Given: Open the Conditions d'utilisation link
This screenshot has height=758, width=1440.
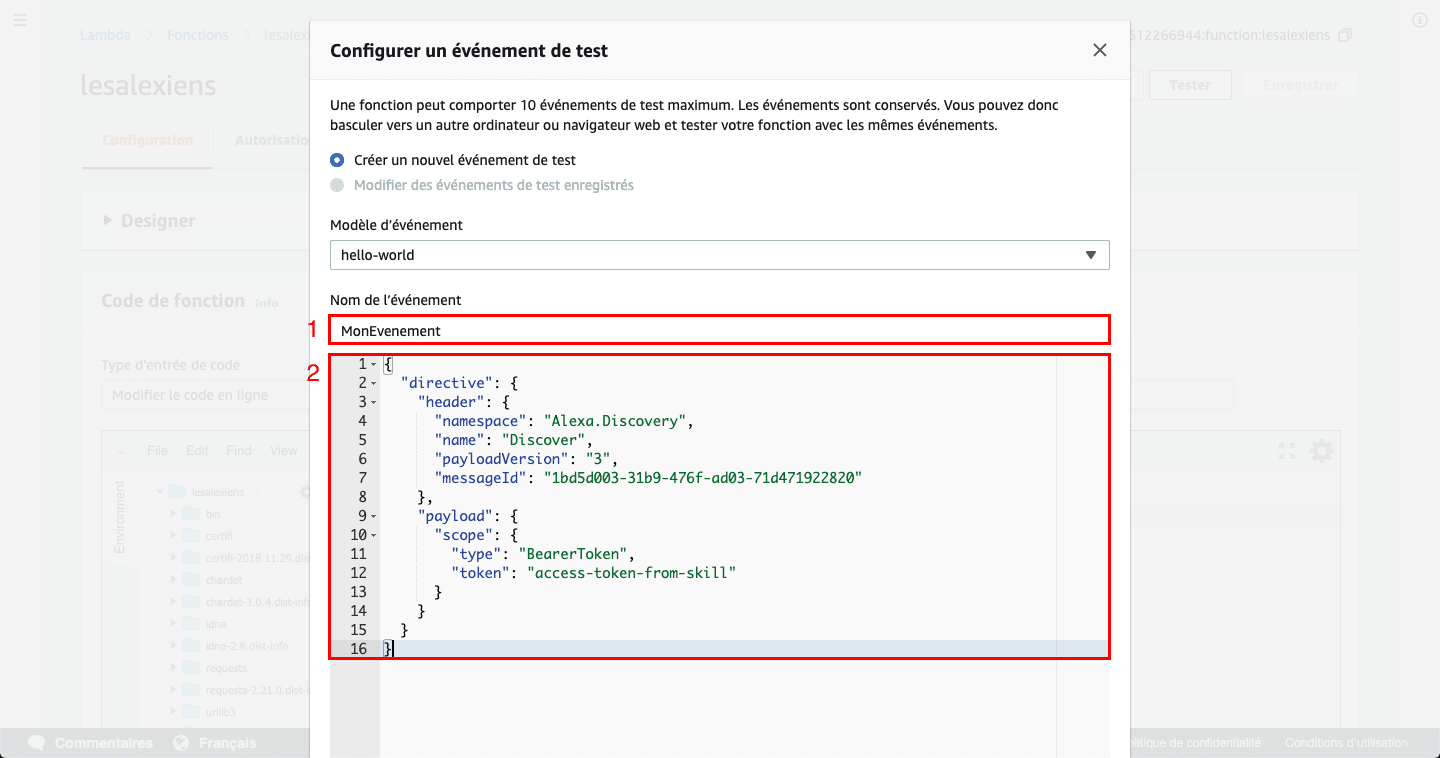Looking at the screenshot, I should [1346, 743].
